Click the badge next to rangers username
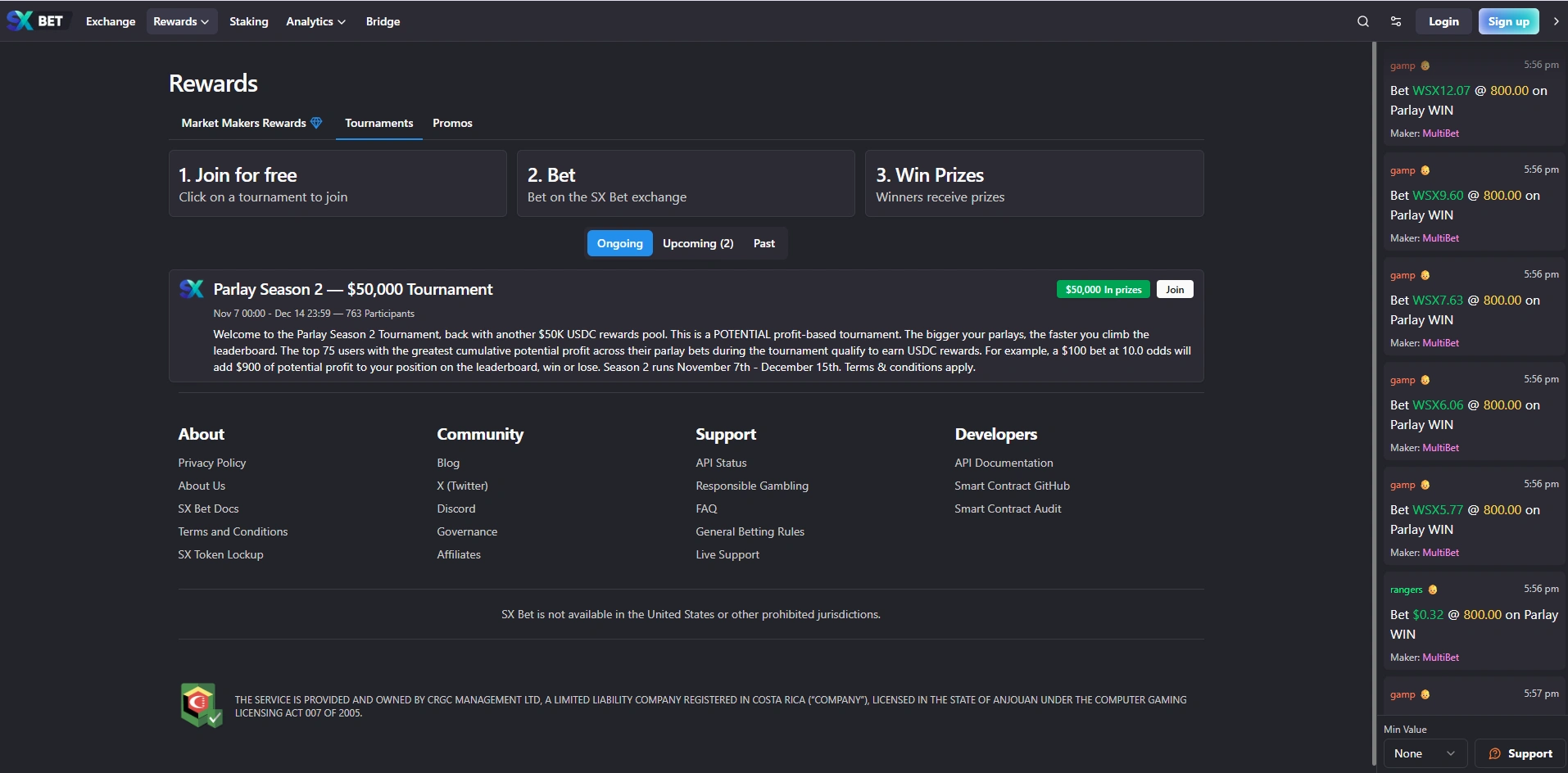 click(1433, 590)
